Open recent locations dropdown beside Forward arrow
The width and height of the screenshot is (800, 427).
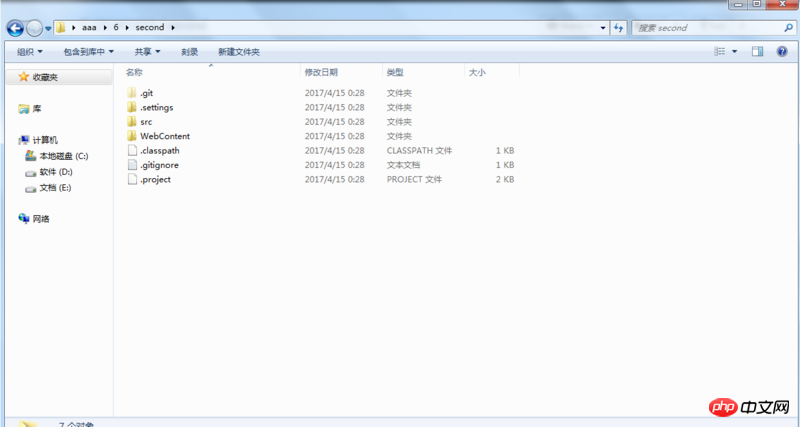pos(48,29)
